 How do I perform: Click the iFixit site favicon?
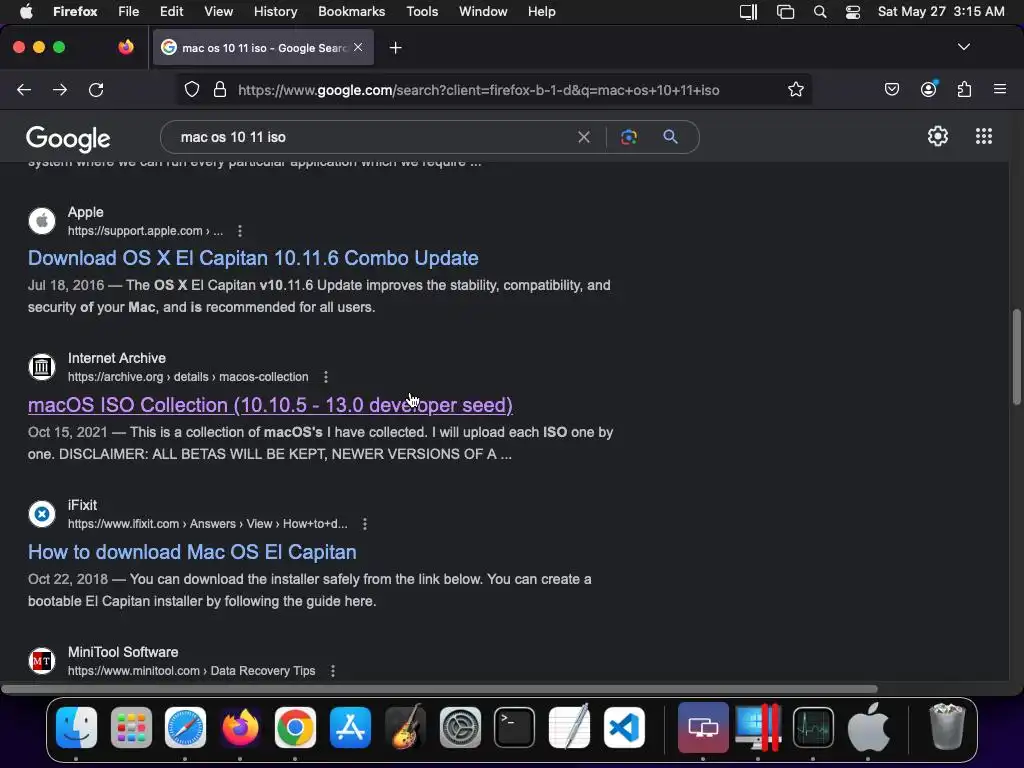click(x=42, y=514)
